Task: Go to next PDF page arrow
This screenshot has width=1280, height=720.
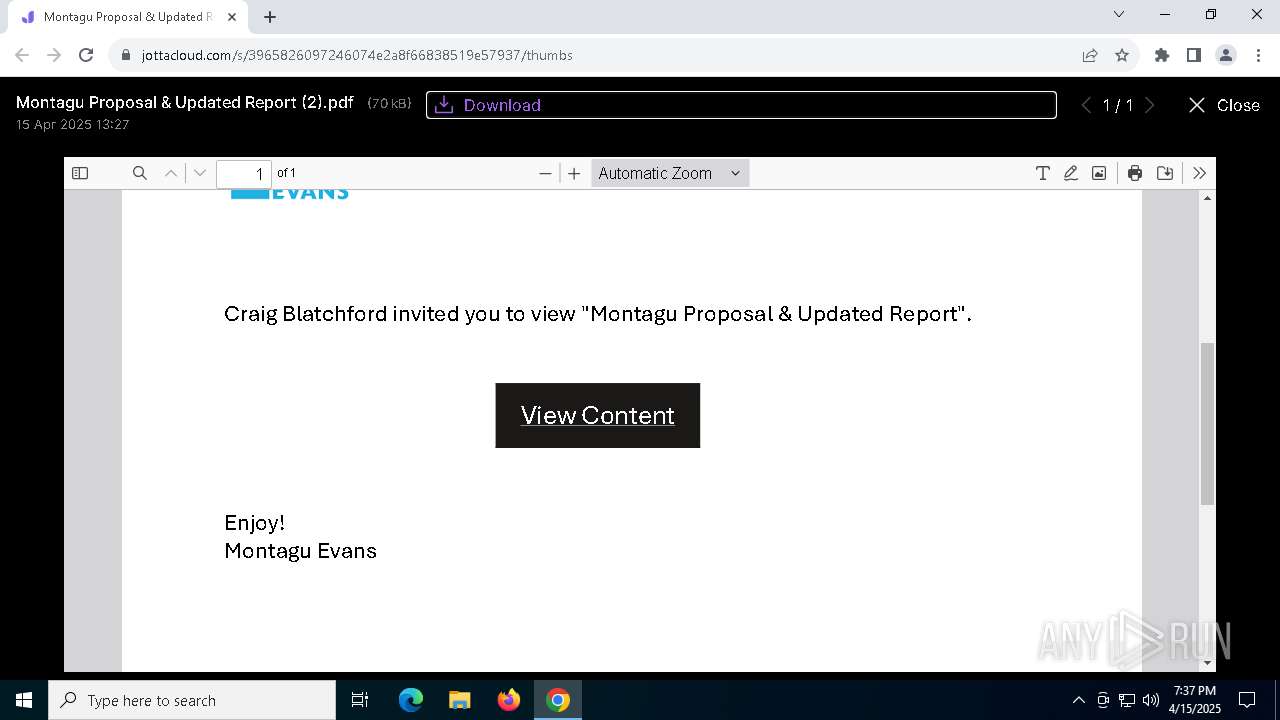Action: 200,173
